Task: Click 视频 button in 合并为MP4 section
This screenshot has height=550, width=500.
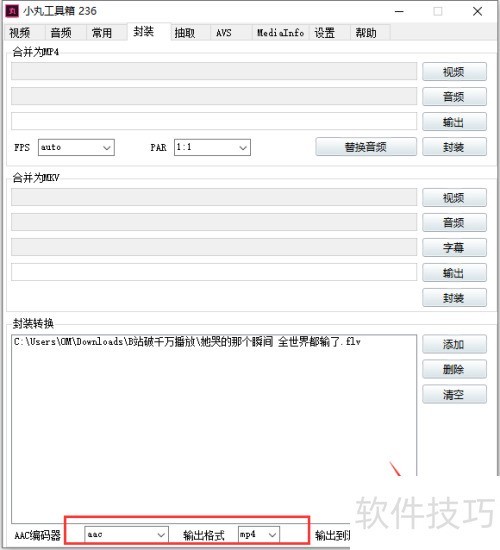Action: [x=454, y=72]
